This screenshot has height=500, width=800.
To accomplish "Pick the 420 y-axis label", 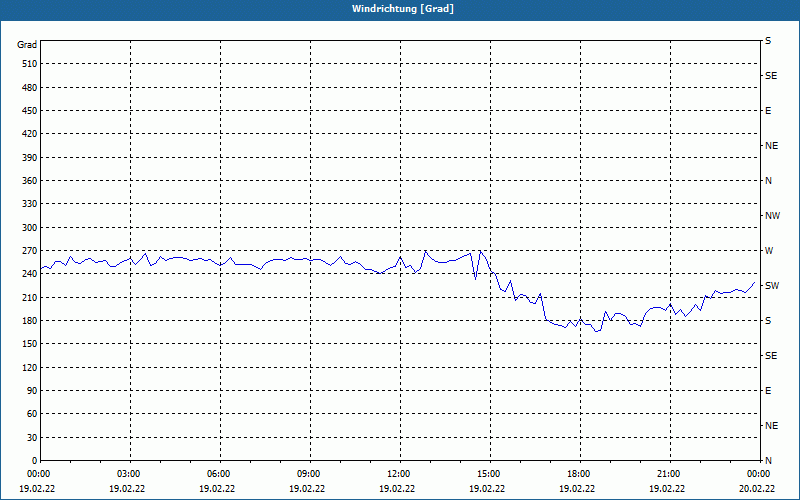I will point(30,134).
